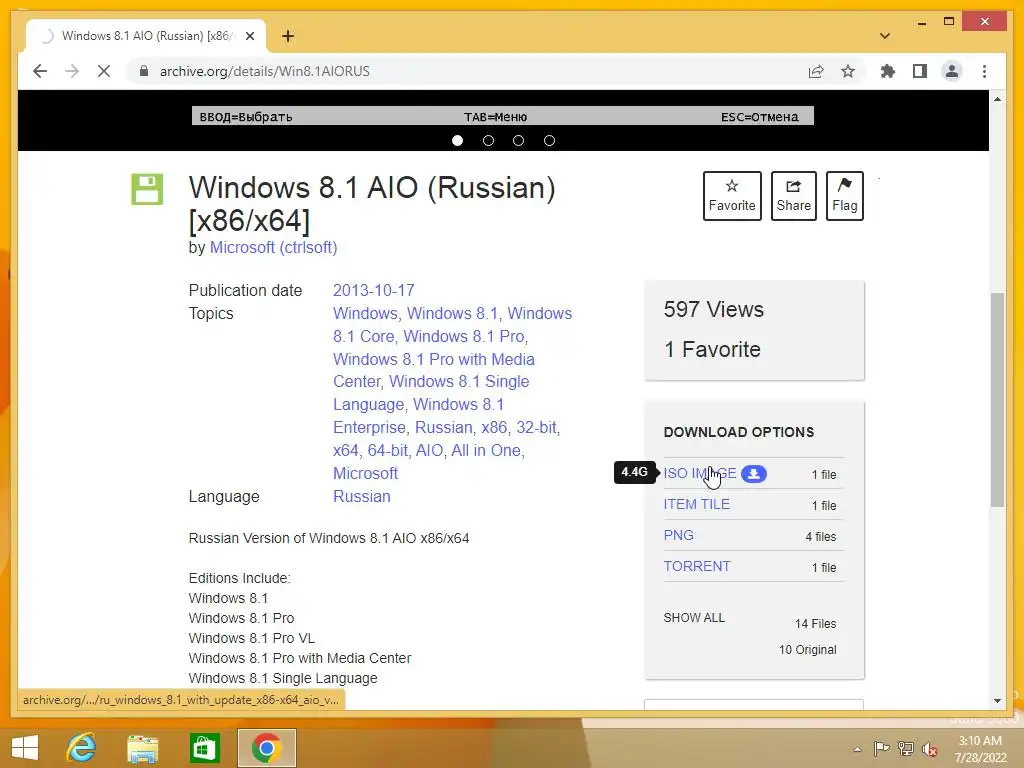
Task: Open the All in One topic link
Action: coord(486,451)
